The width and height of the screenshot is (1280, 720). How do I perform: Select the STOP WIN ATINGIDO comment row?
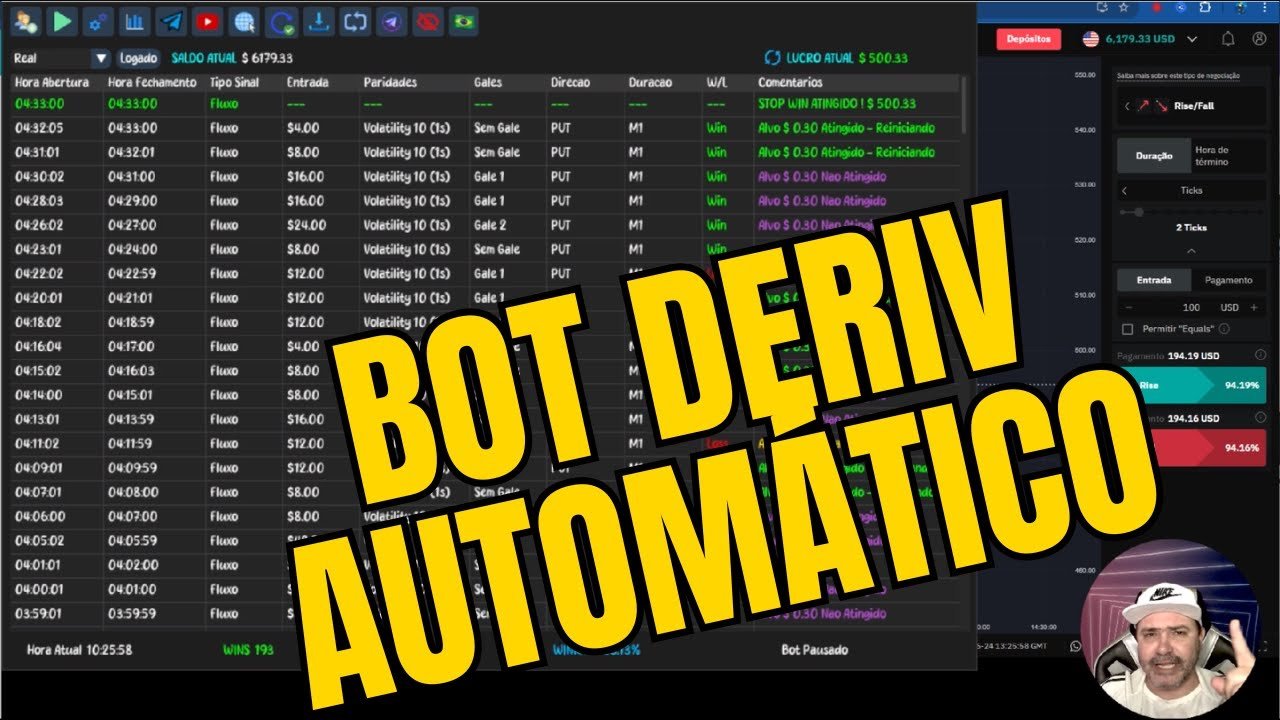pos(837,104)
